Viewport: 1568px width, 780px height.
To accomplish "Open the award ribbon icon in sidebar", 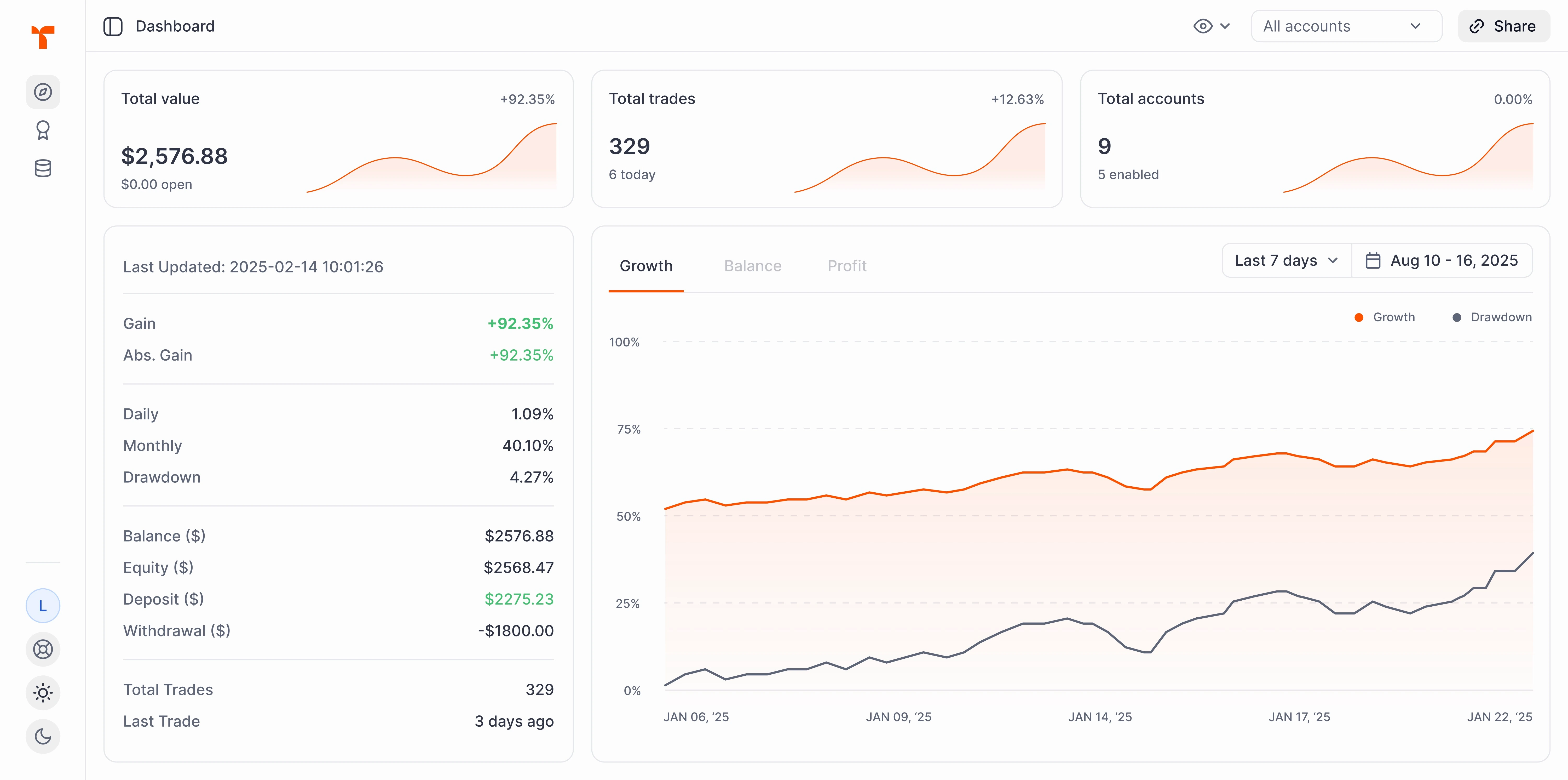I will tap(43, 130).
